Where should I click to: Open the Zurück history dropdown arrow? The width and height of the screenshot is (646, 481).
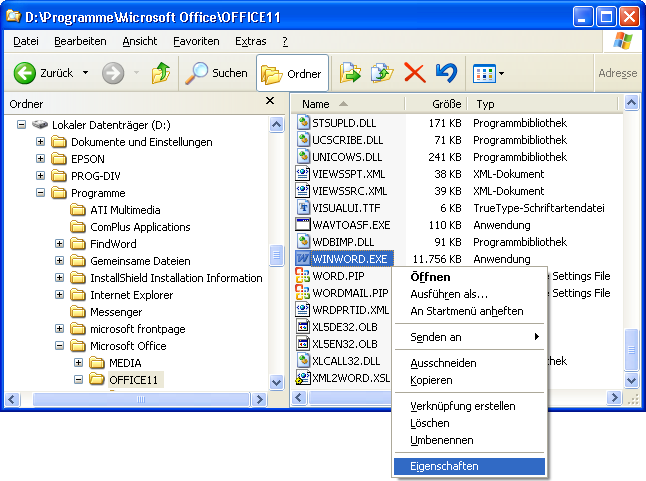tap(85, 73)
